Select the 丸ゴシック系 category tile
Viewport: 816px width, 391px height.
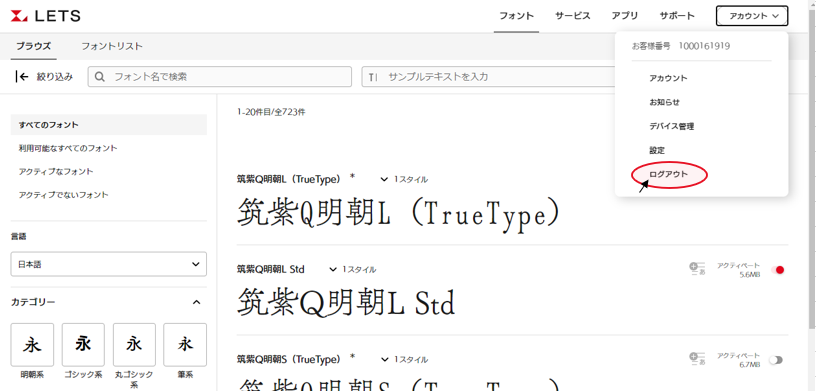134,345
